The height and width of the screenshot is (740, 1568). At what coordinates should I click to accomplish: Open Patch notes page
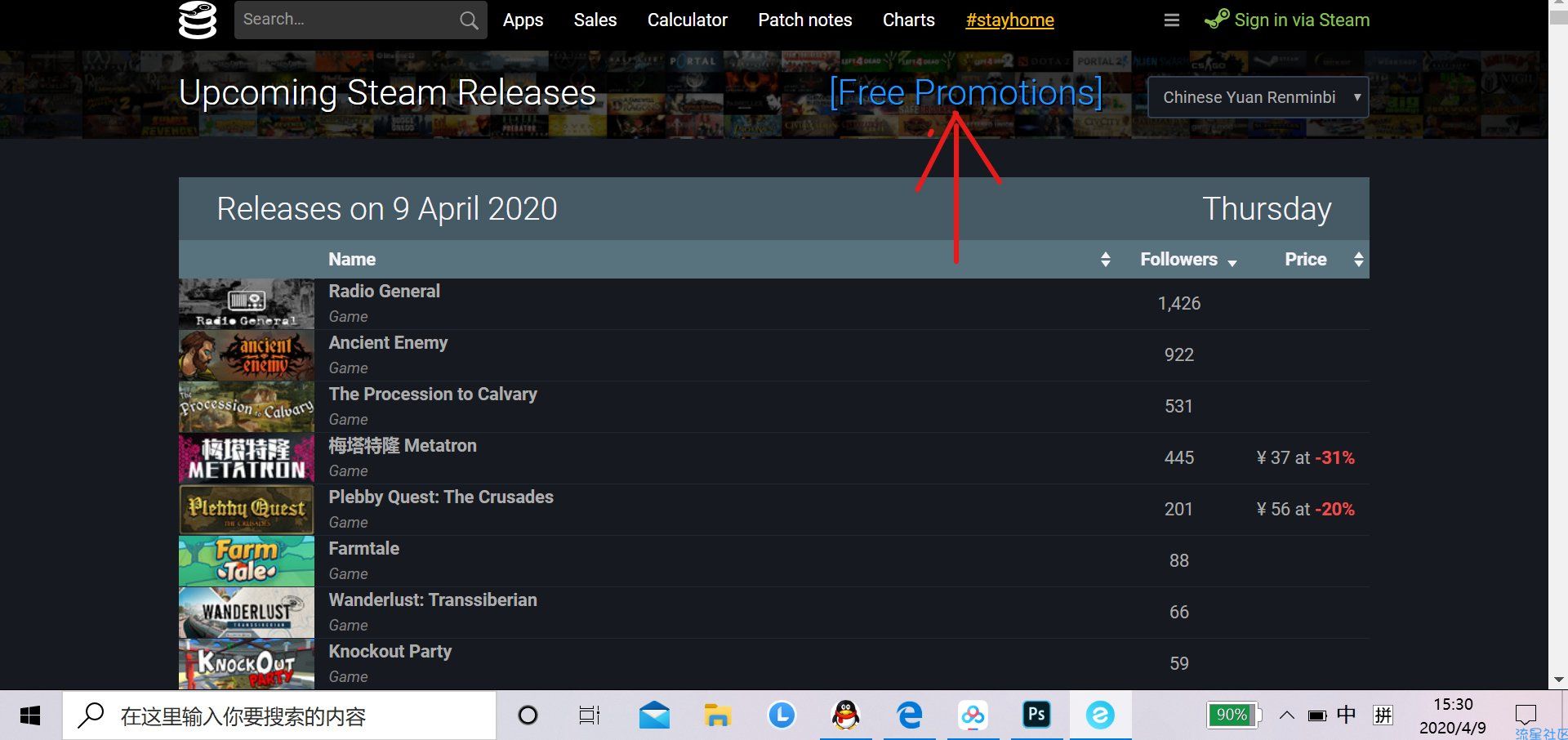(x=805, y=20)
